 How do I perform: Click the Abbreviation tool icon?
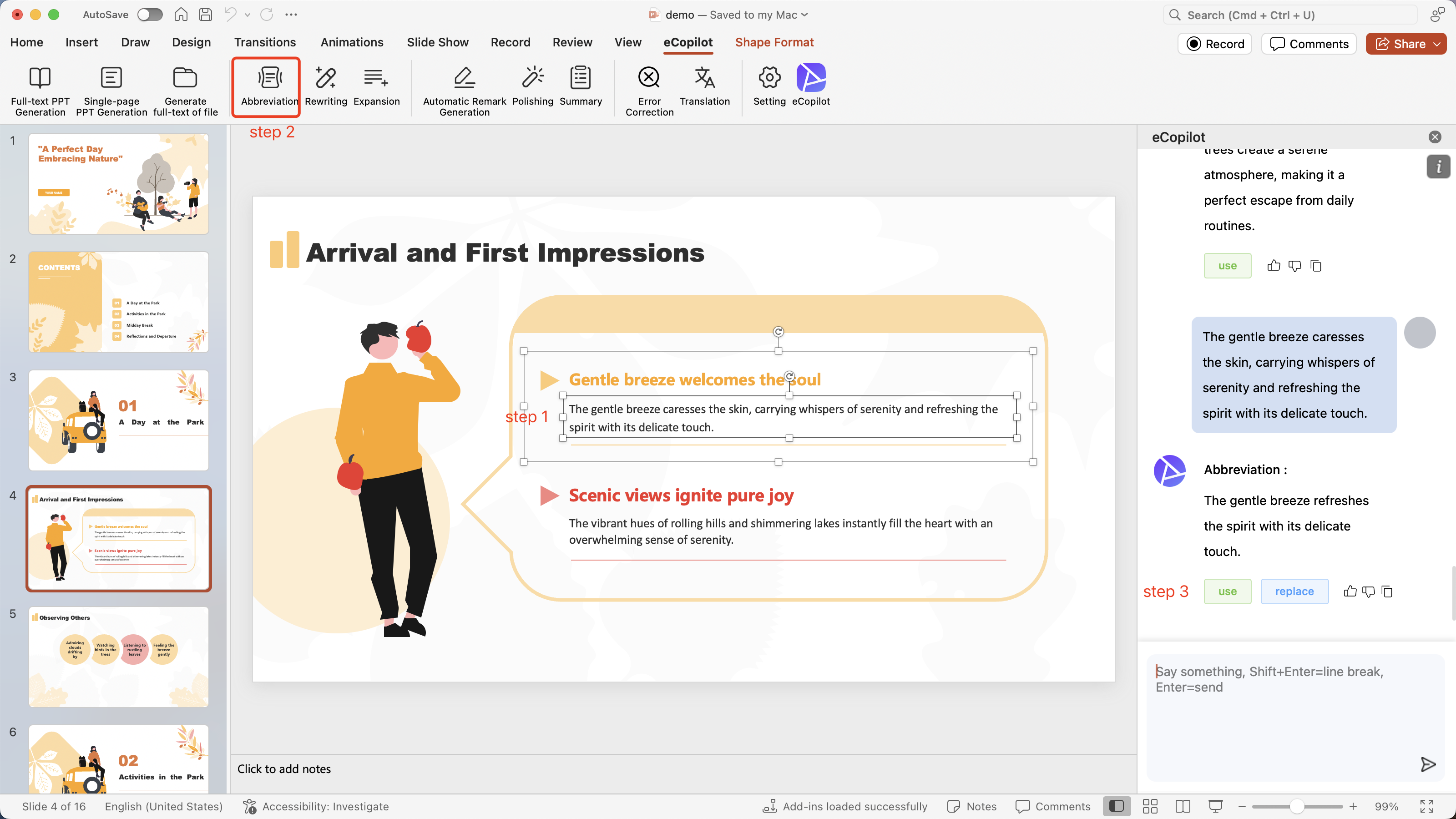coord(270,78)
